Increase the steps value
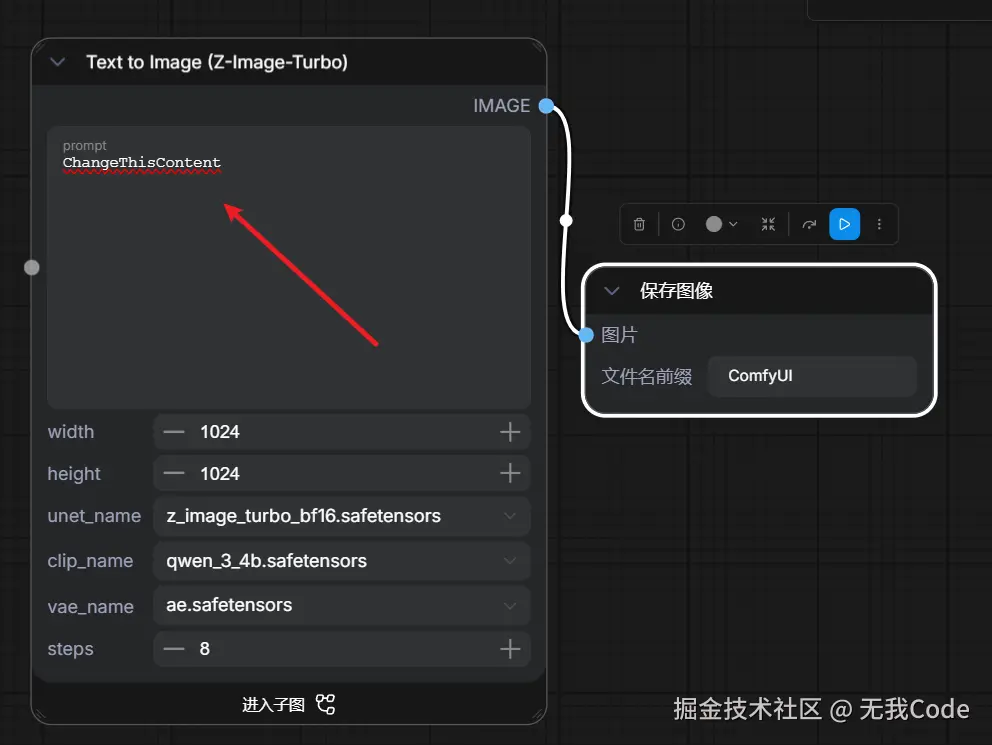992x745 pixels. (510, 649)
